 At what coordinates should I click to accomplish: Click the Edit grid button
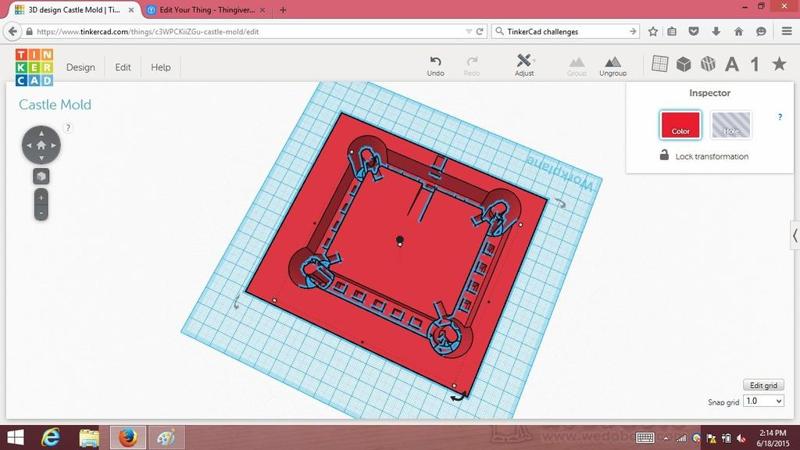[763, 385]
